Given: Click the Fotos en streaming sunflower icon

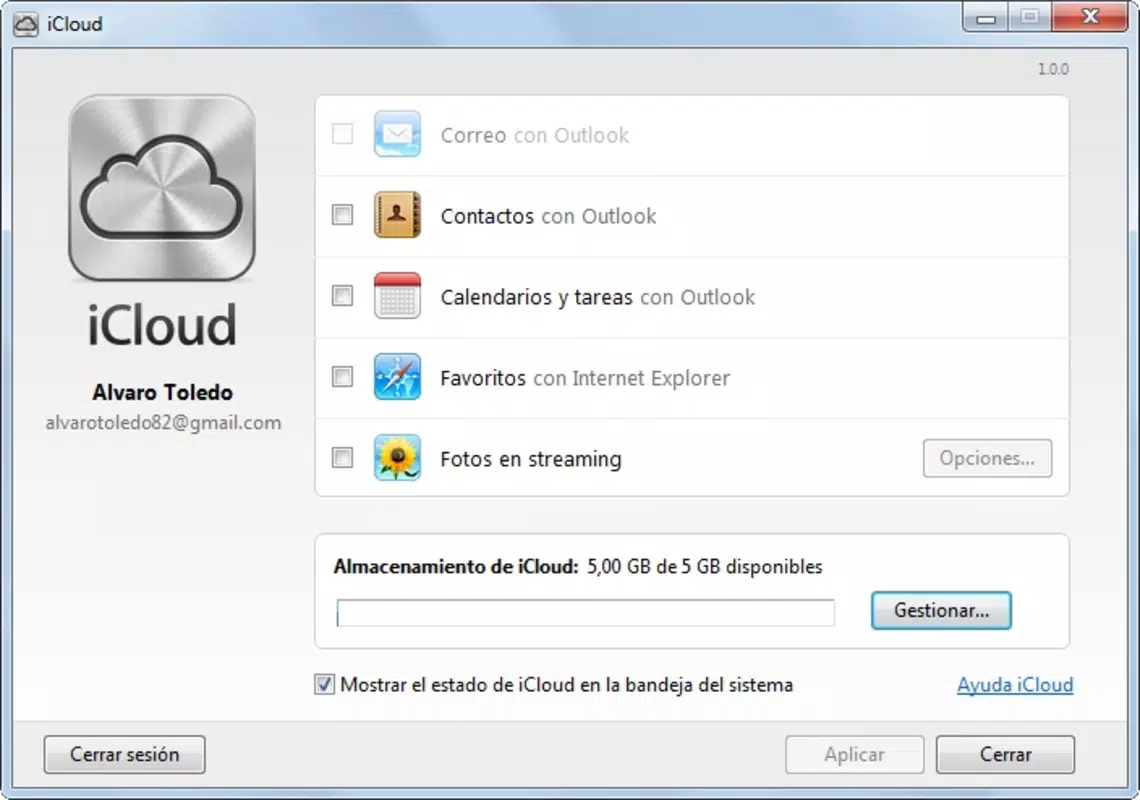Looking at the screenshot, I should (397, 457).
